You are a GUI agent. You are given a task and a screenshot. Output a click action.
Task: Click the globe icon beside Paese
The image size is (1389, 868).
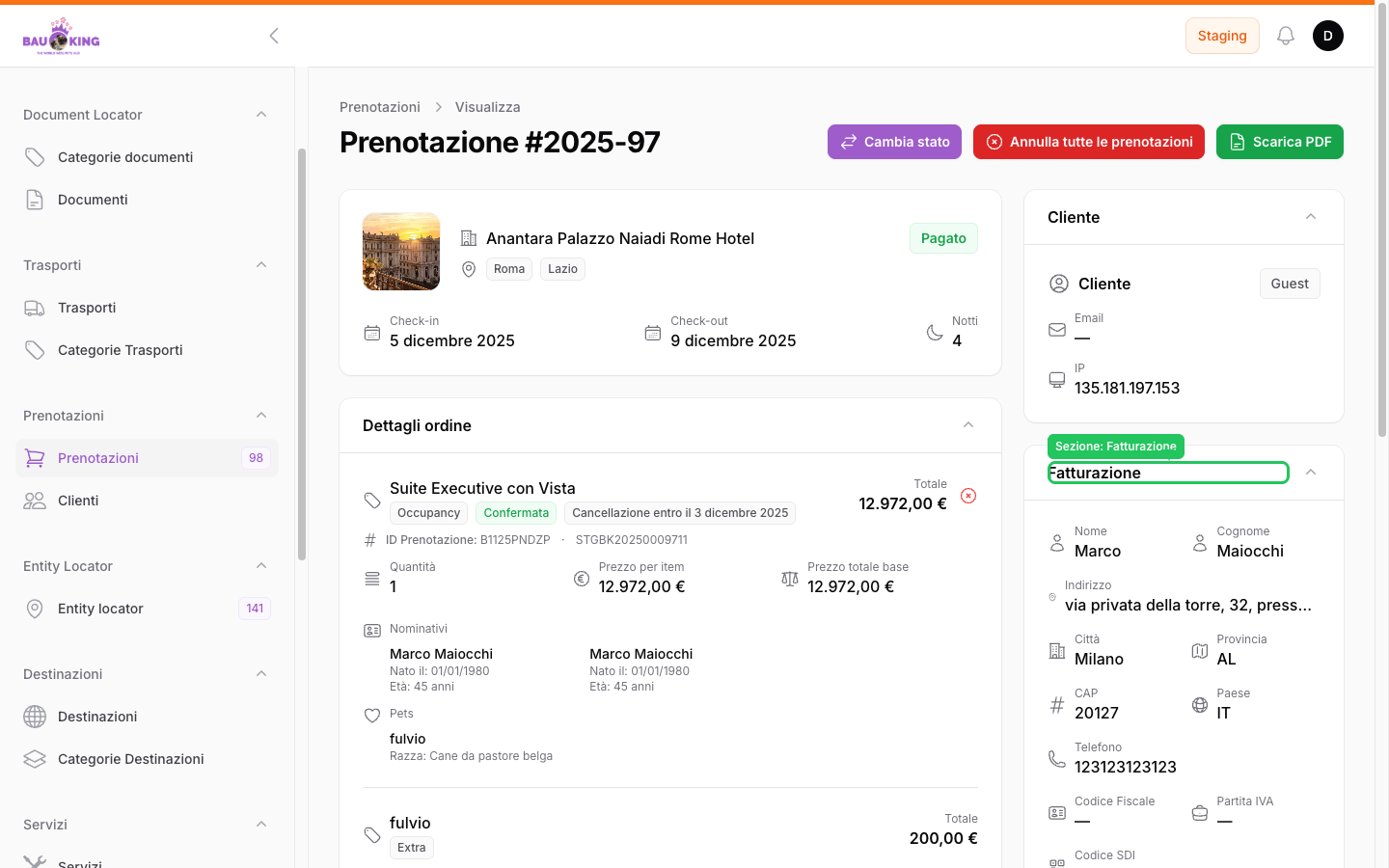[x=1200, y=705]
